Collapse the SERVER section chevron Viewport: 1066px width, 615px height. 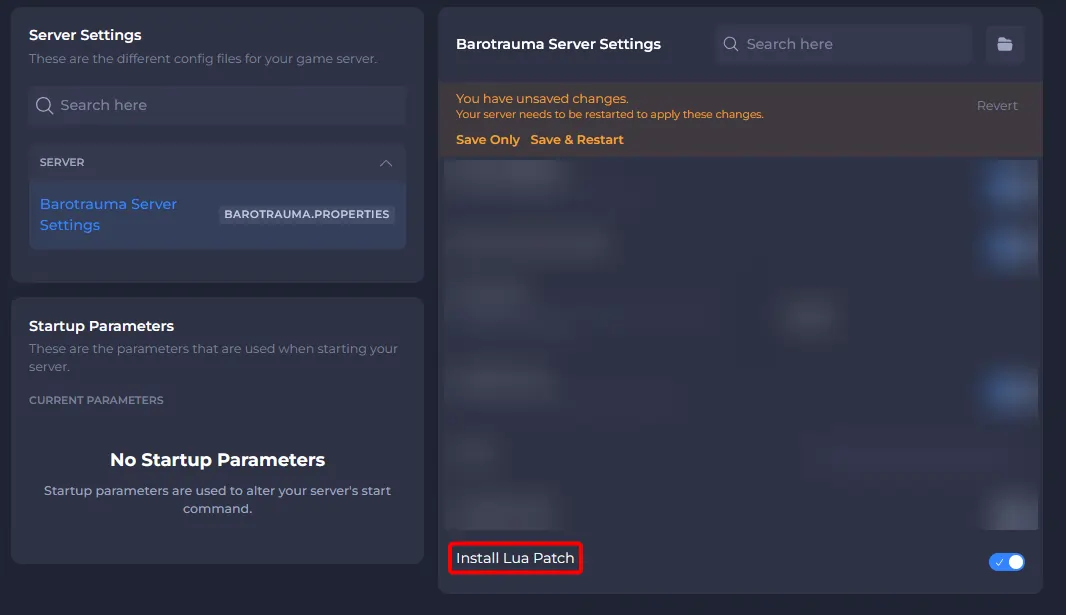(385, 163)
